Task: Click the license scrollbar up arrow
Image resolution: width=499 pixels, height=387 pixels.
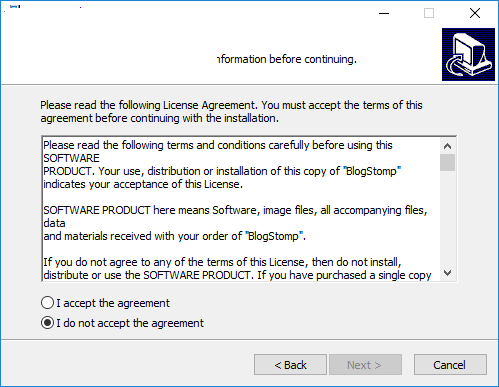Action: (447, 146)
